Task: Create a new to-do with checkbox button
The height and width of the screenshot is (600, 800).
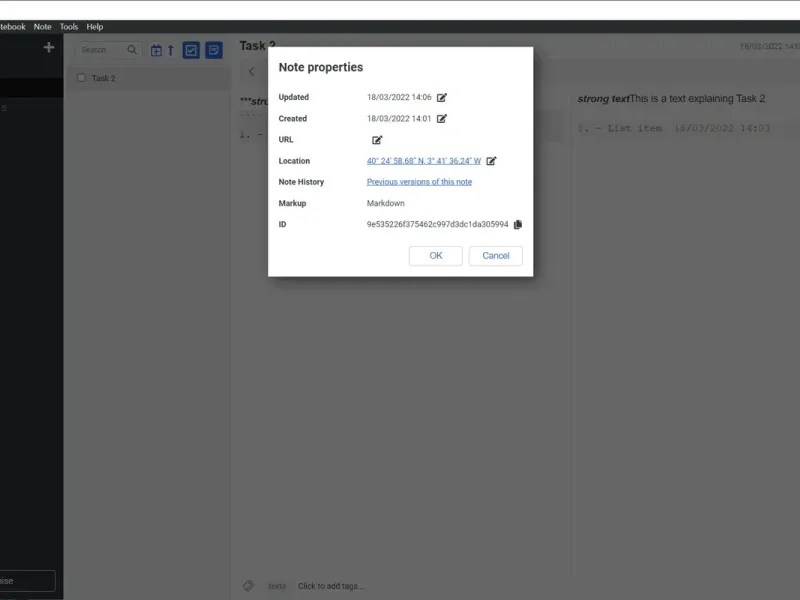Action: [191, 50]
